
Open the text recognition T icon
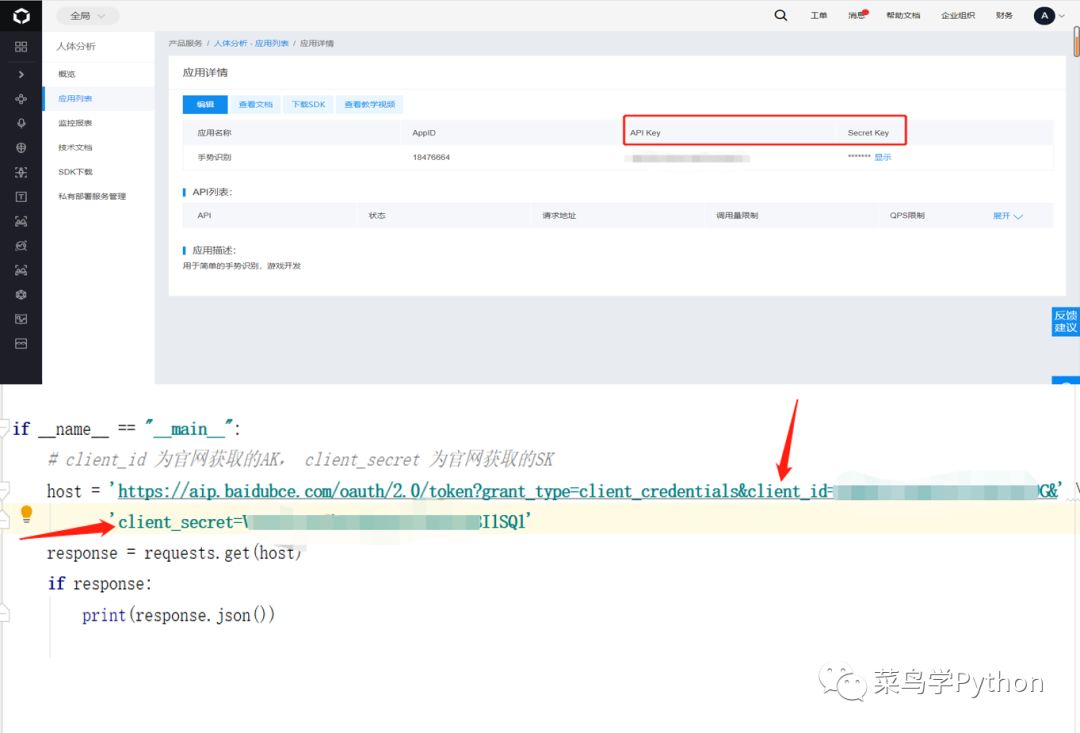pyautogui.click(x=21, y=197)
